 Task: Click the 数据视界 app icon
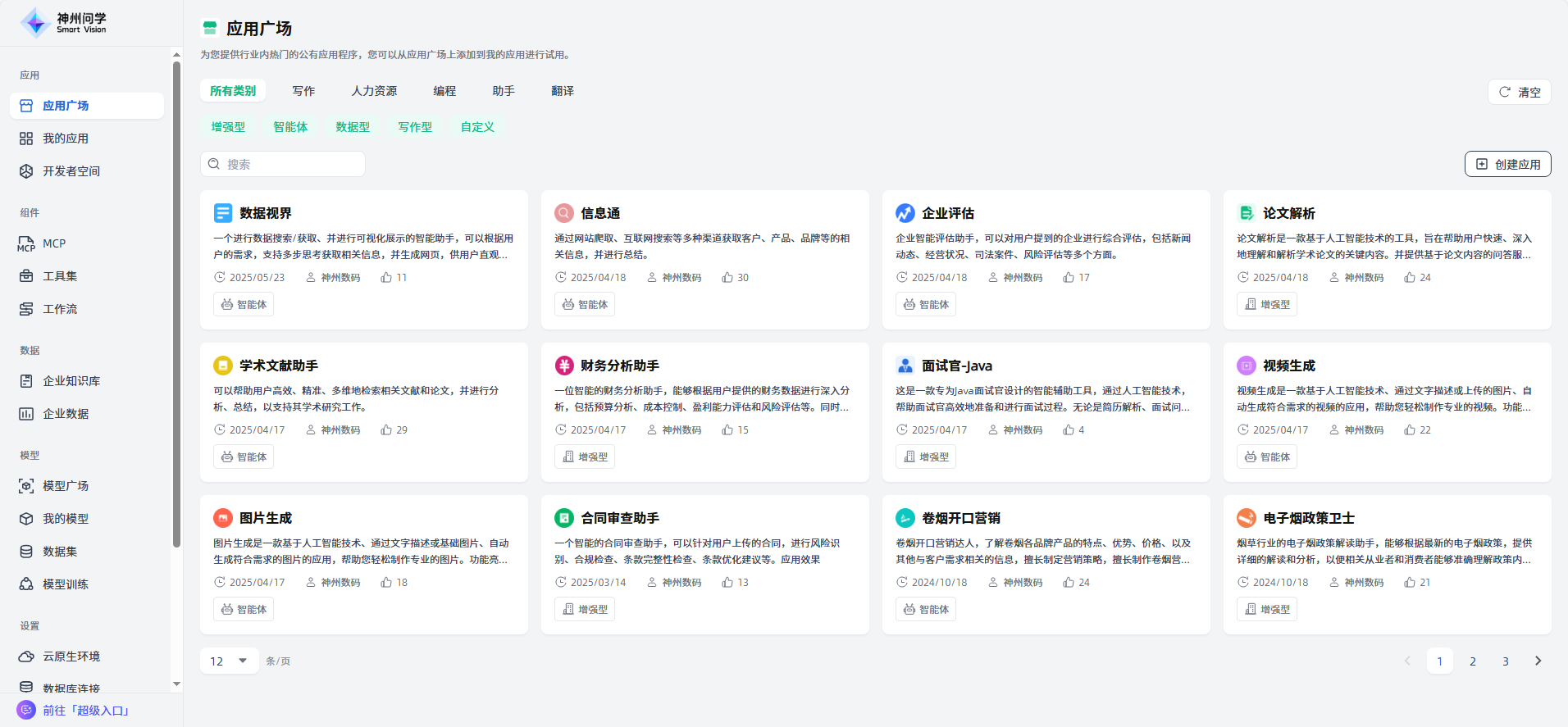223,213
